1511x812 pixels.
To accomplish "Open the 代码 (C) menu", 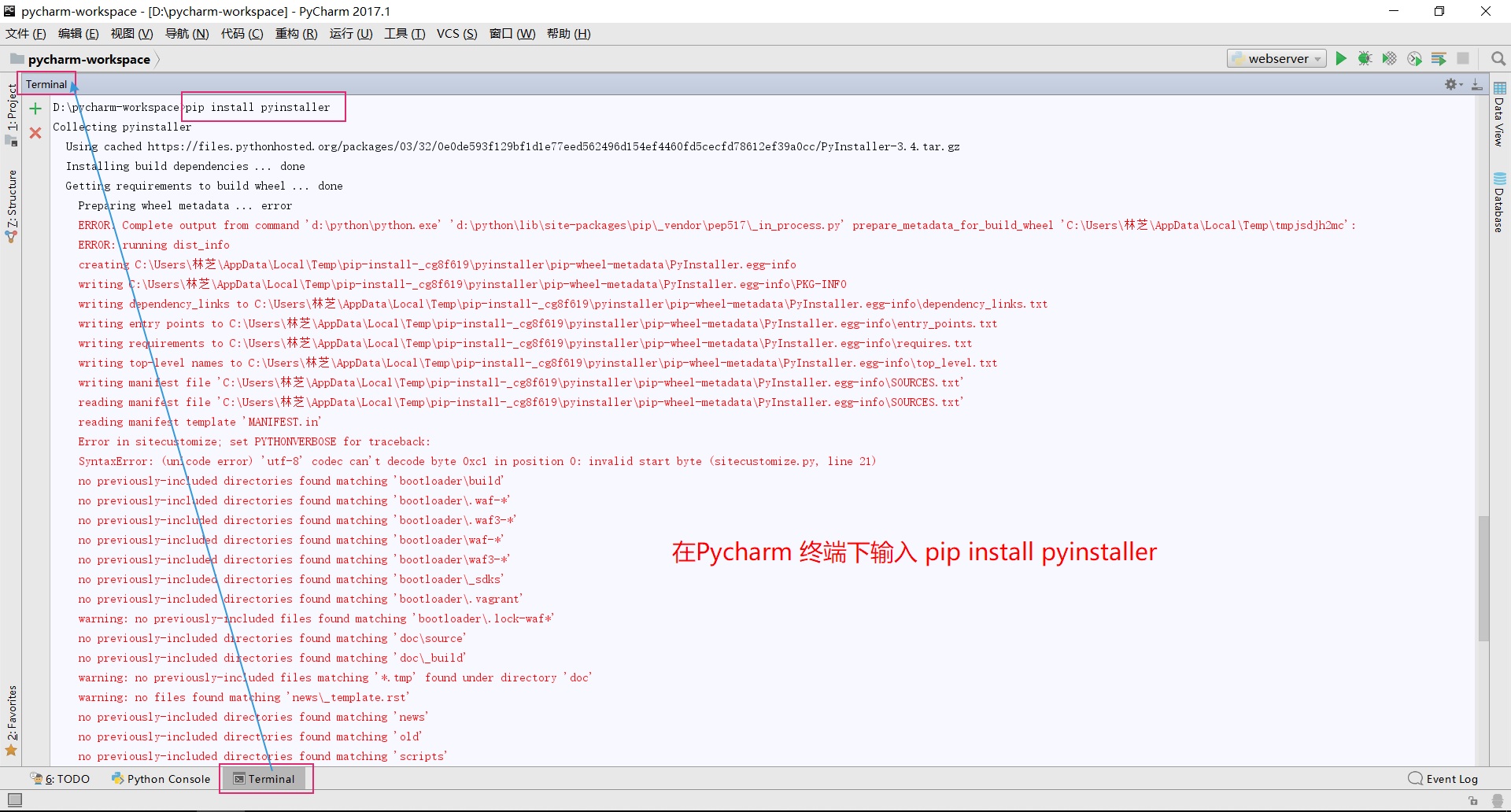I will 242,33.
